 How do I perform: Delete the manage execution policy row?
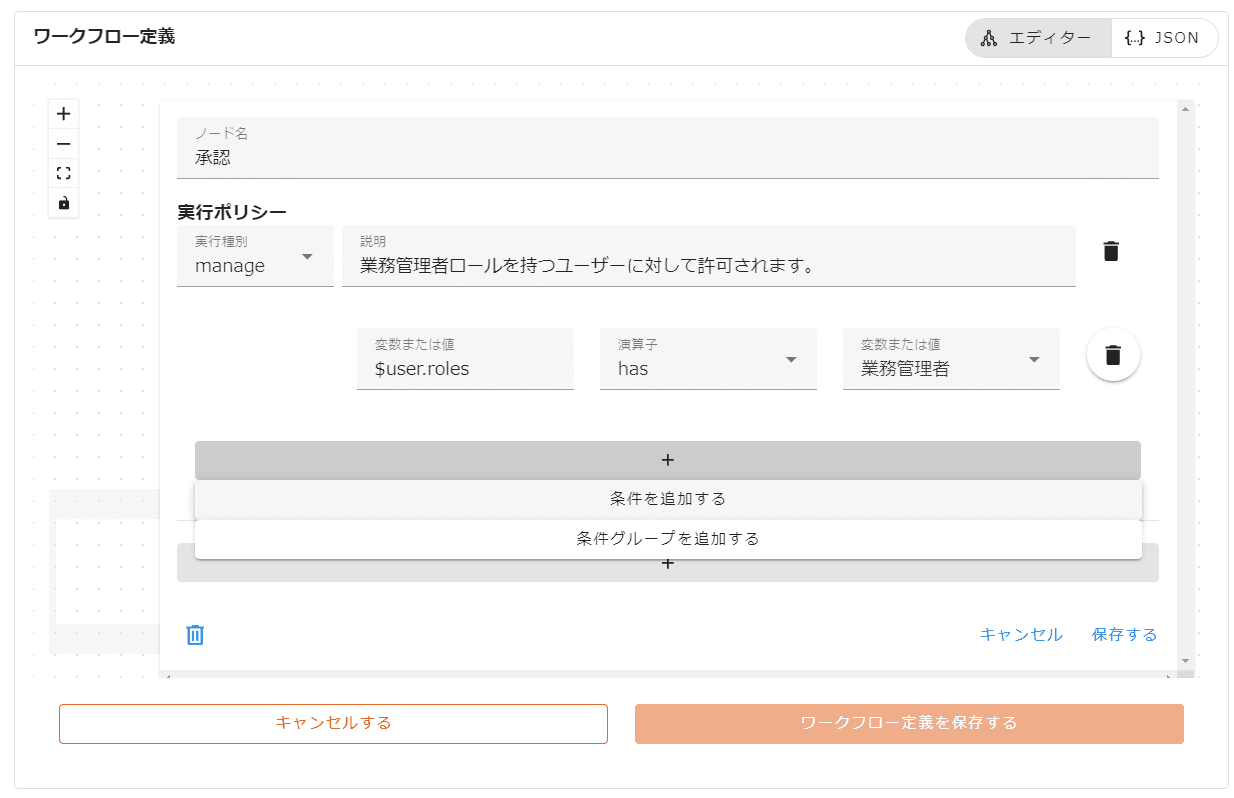point(1110,252)
